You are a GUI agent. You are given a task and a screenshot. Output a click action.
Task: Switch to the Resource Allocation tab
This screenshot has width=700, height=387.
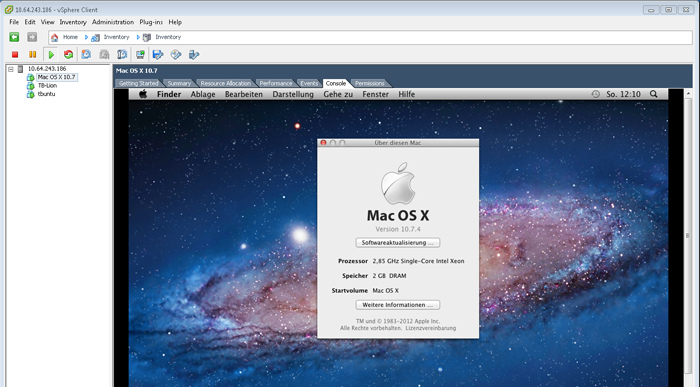pyautogui.click(x=225, y=83)
